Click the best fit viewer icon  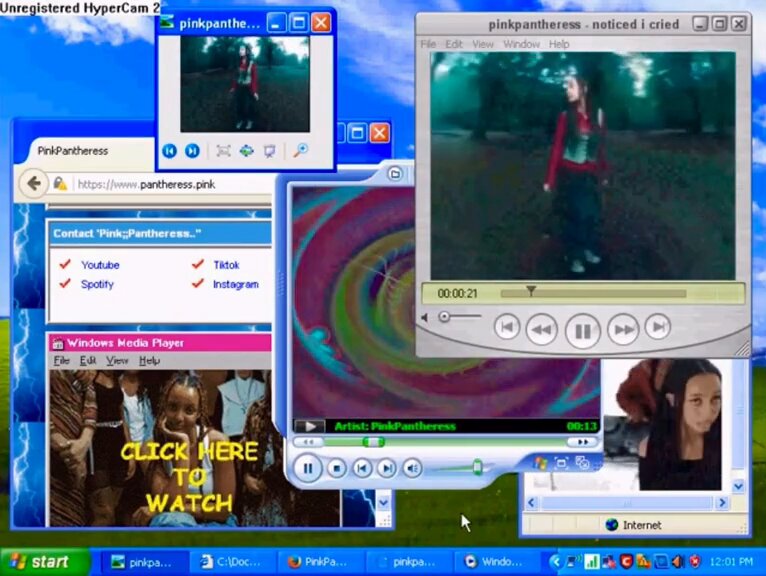[223, 151]
